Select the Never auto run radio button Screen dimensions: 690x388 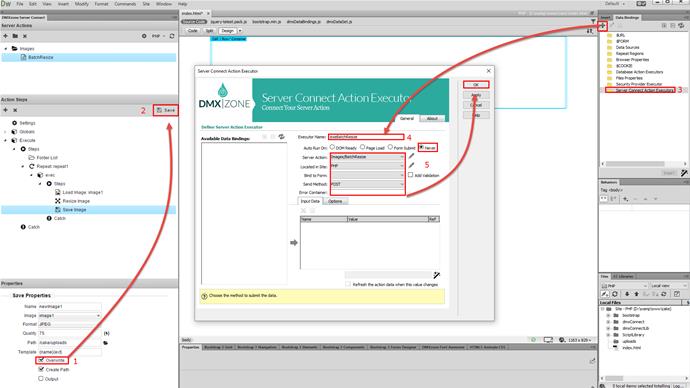tap(422, 147)
